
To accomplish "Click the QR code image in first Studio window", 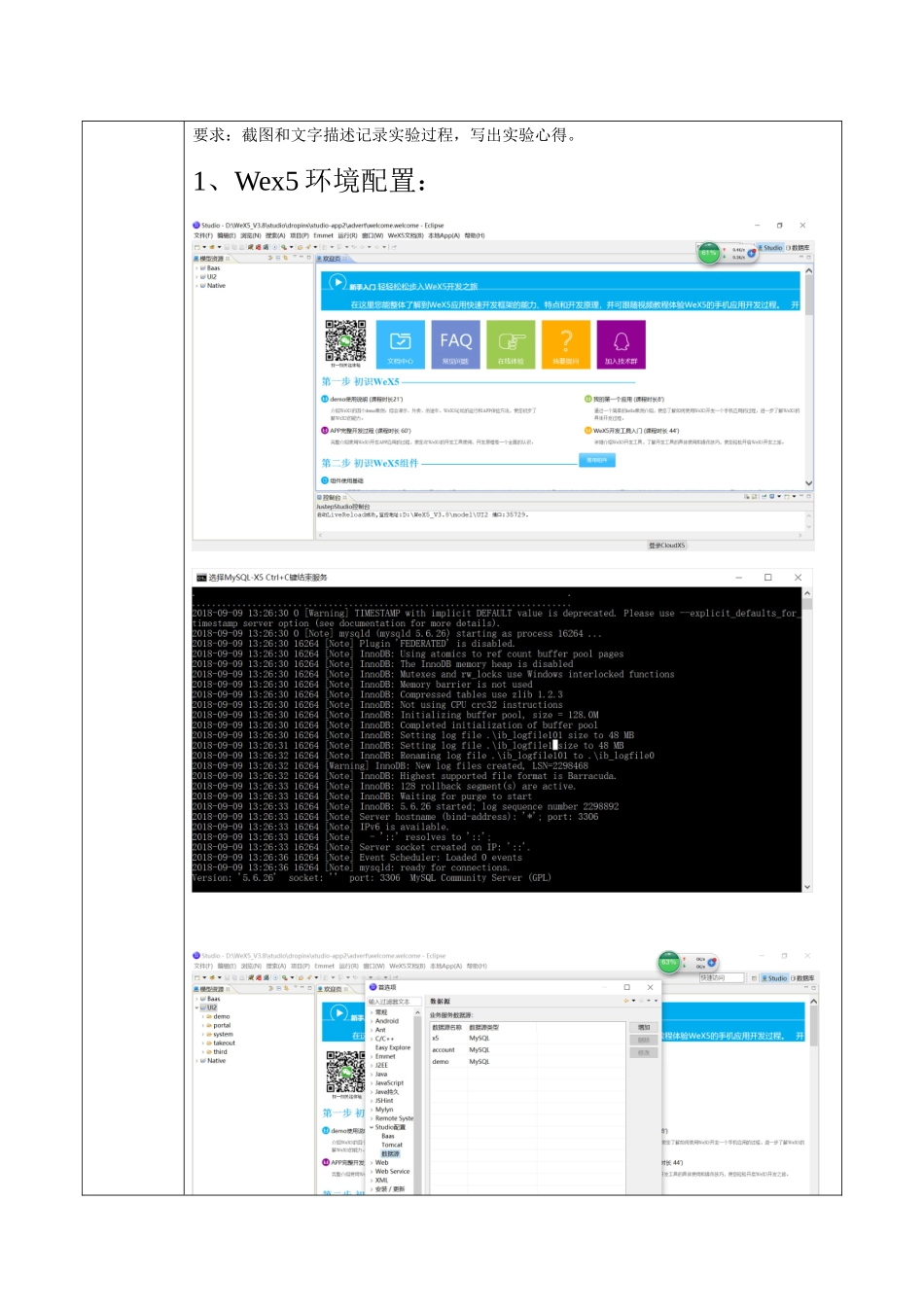I will click(x=345, y=340).
